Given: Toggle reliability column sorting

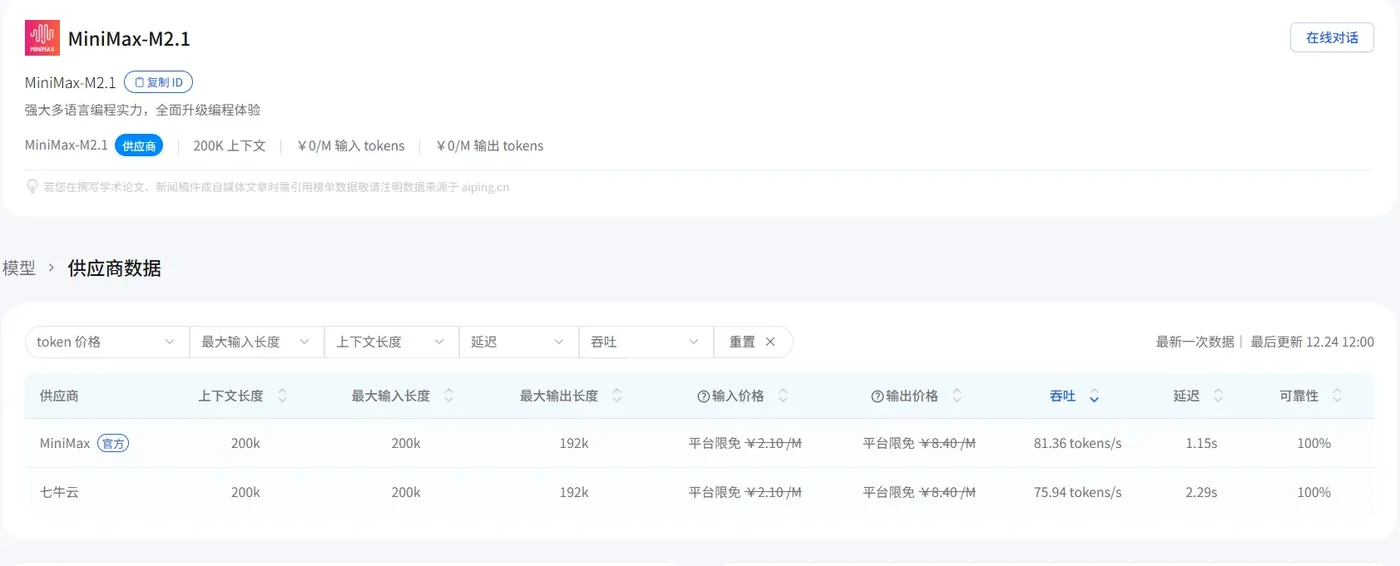Looking at the screenshot, I should tap(1338, 396).
